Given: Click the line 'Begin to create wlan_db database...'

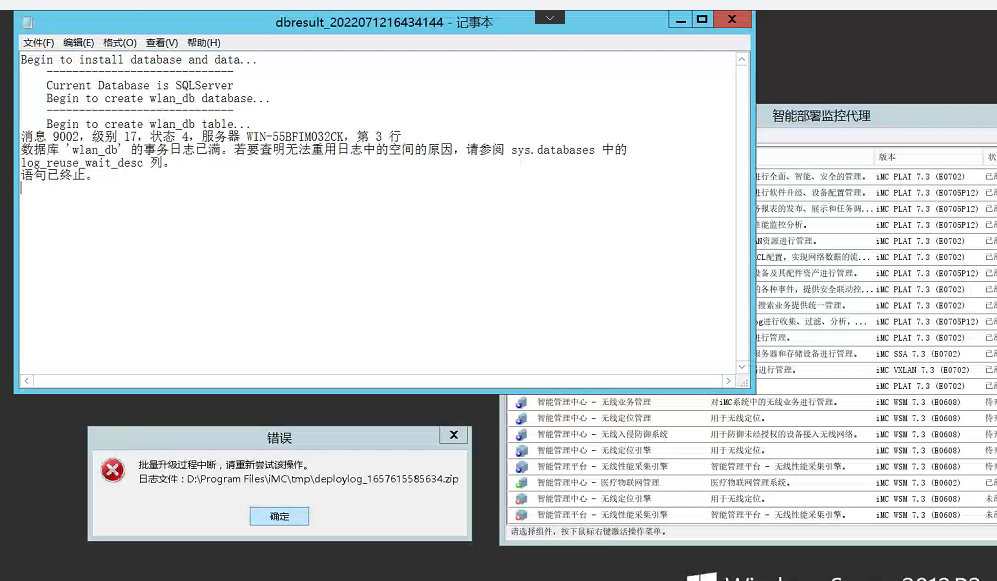Looking at the screenshot, I should pos(158,99).
